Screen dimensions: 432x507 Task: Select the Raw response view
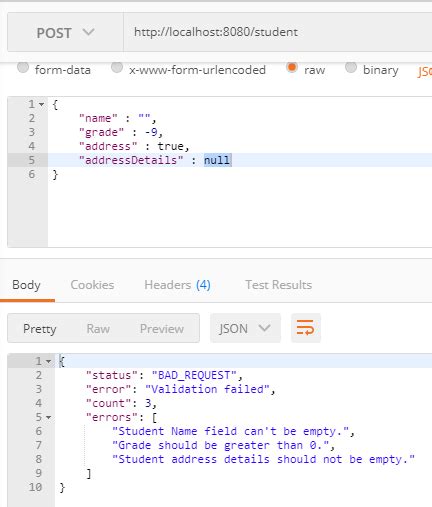coord(98,329)
